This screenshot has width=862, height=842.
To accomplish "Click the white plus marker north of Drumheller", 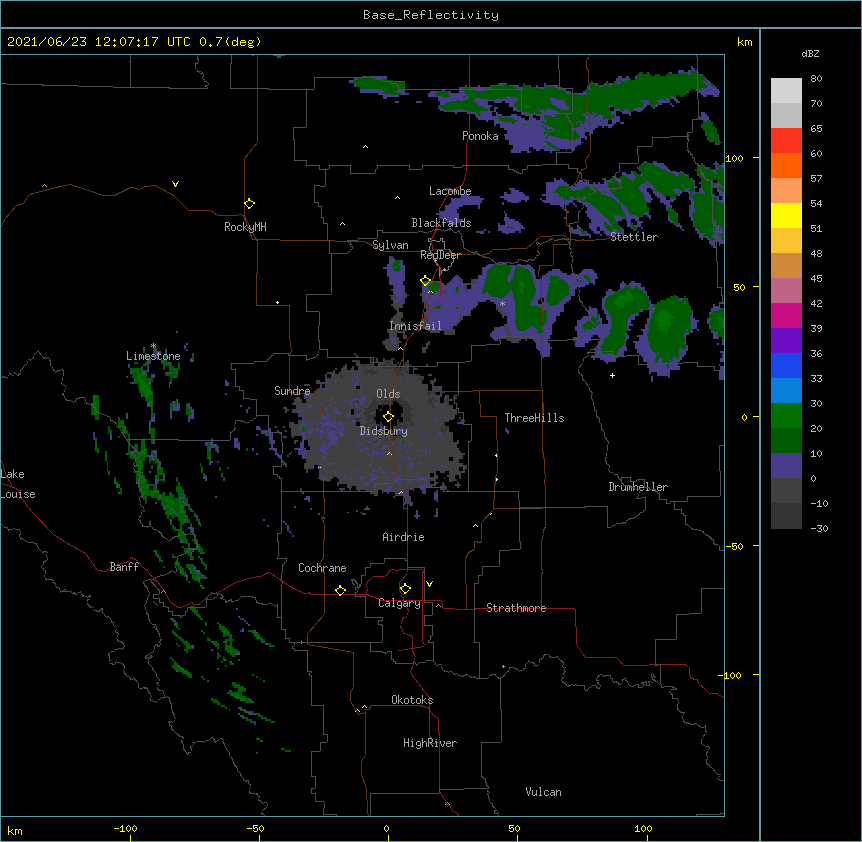I will [612, 375].
